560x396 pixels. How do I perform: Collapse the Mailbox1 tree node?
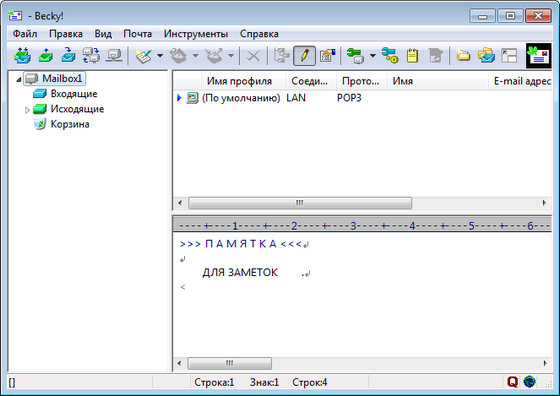point(19,79)
